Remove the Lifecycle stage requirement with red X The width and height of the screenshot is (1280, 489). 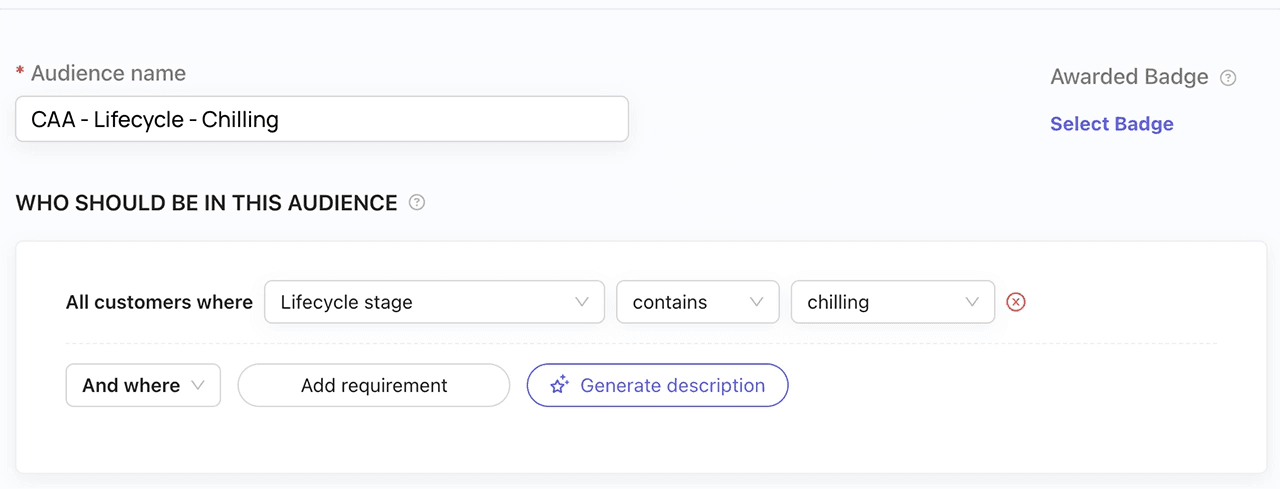point(1016,302)
